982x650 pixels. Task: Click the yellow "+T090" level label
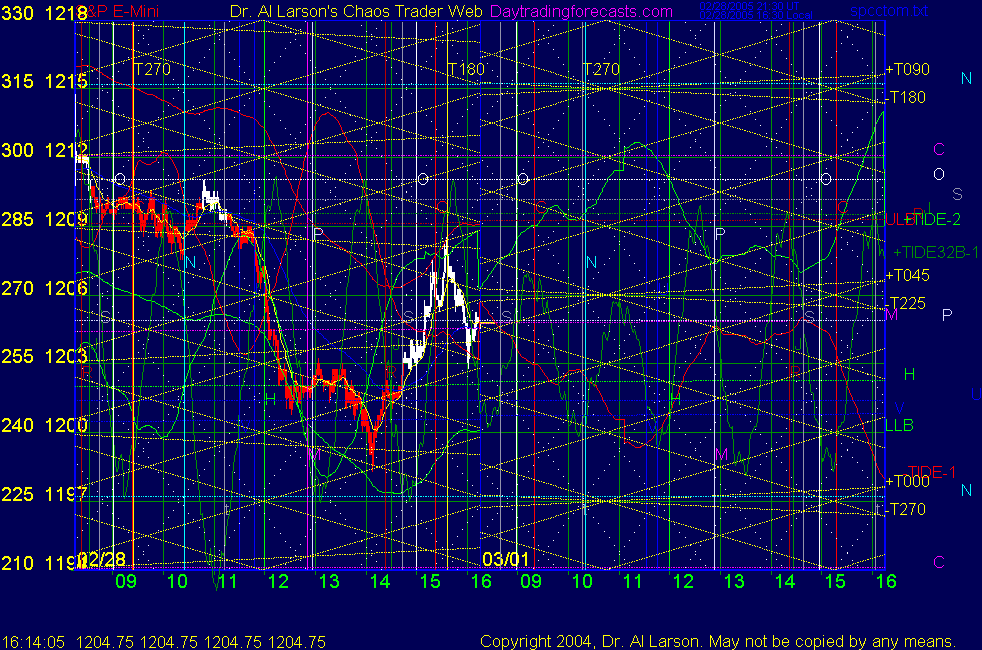(x=907, y=70)
